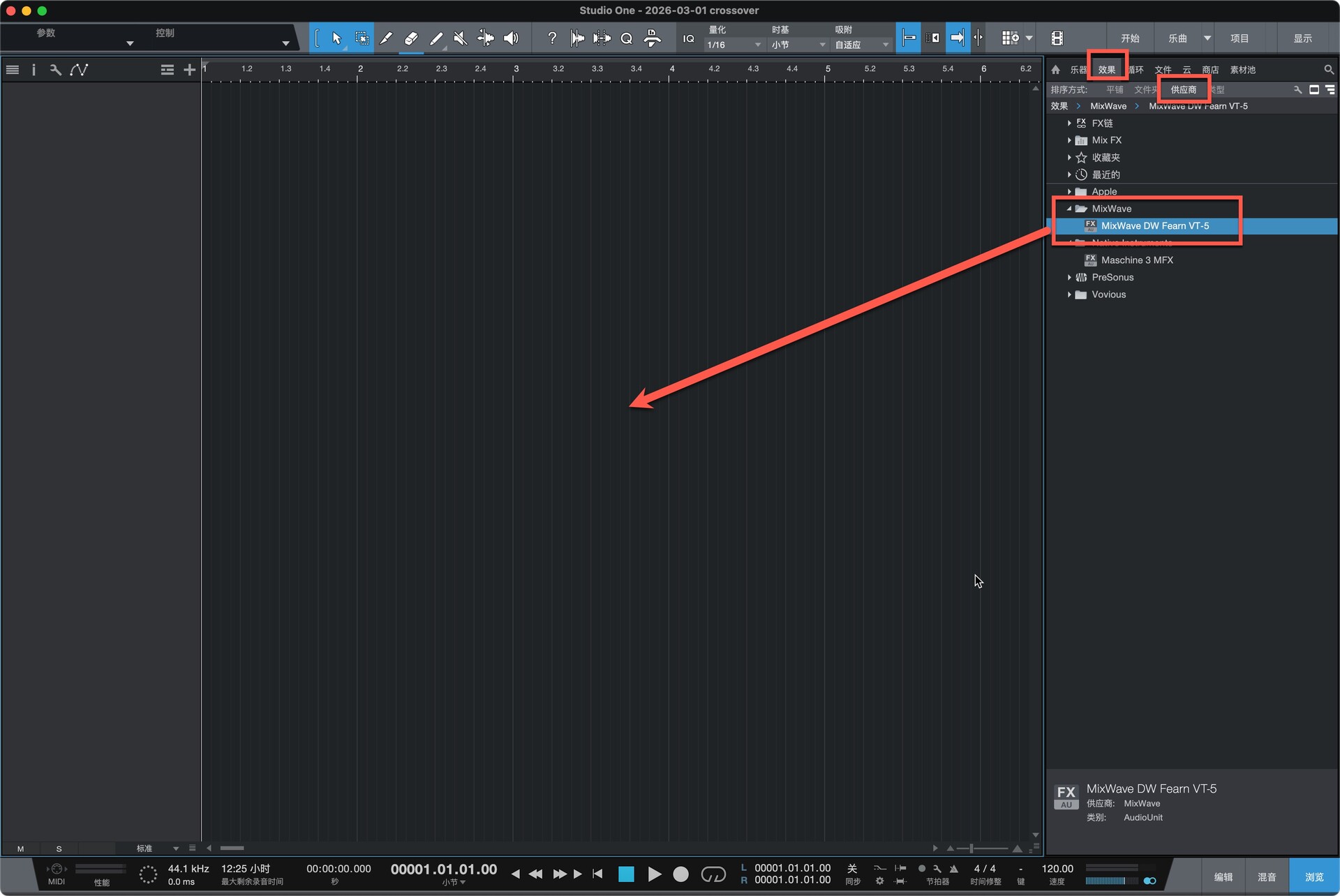Select the Eraser tool

411,38
